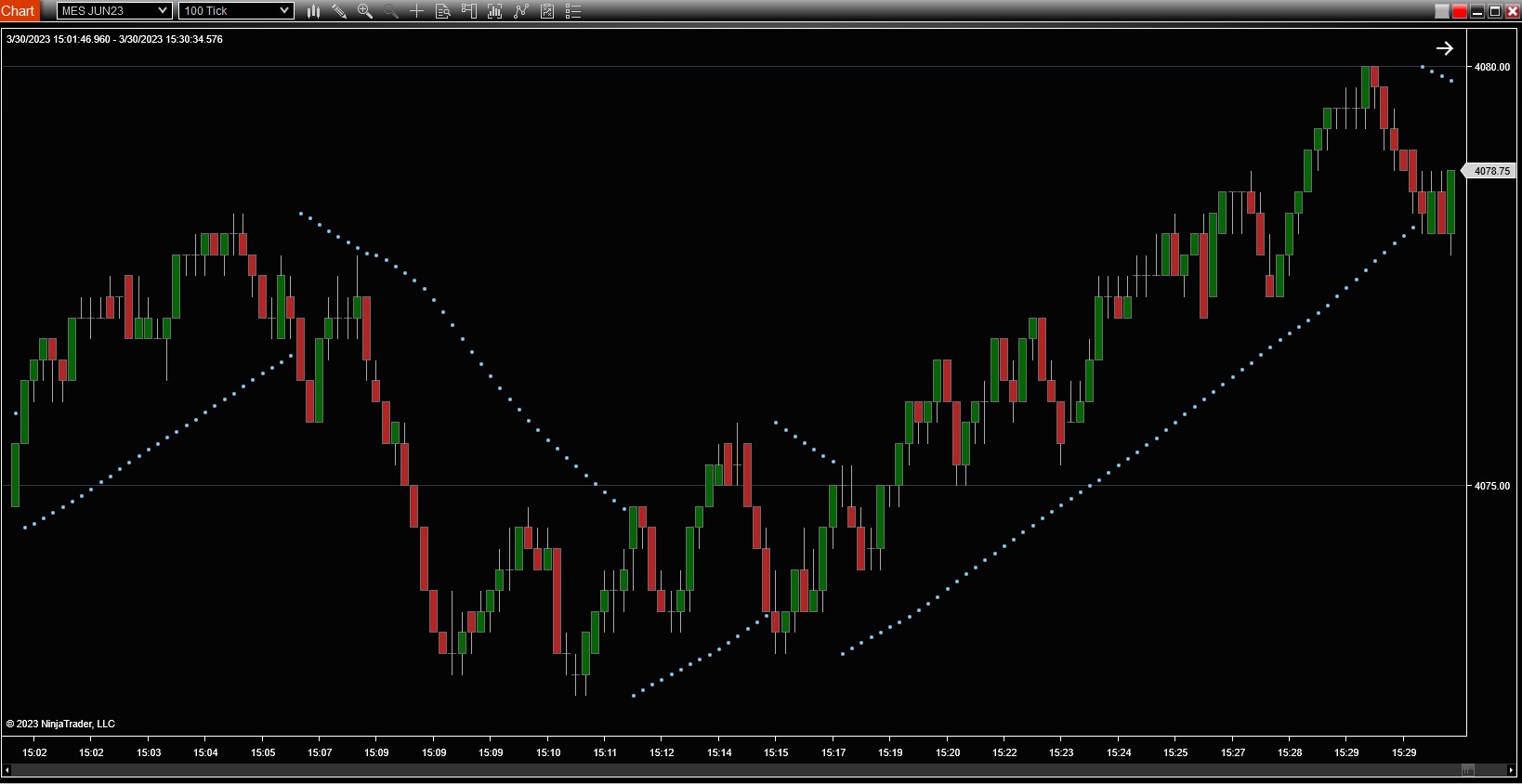Open the Strategies line-graph icon
Screen dimensions: 1522x784
[521, 11]
